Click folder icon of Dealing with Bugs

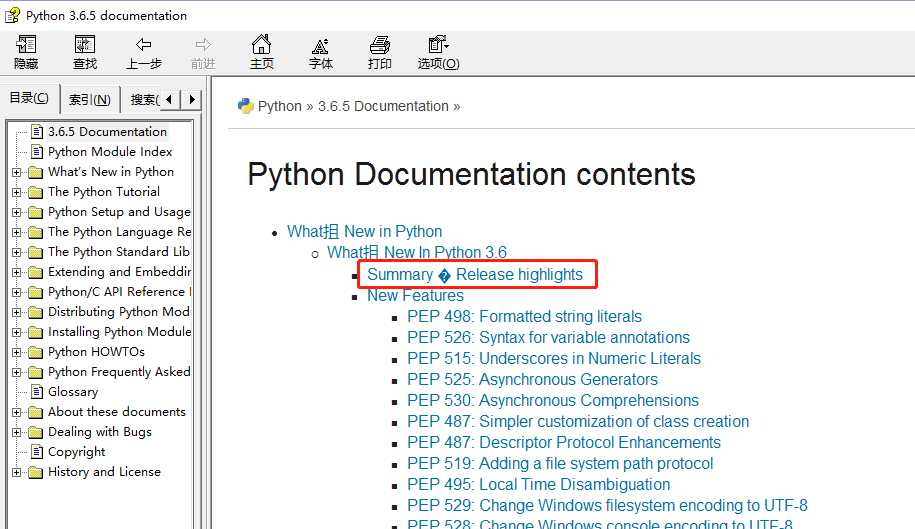click(x=36, y=432)
